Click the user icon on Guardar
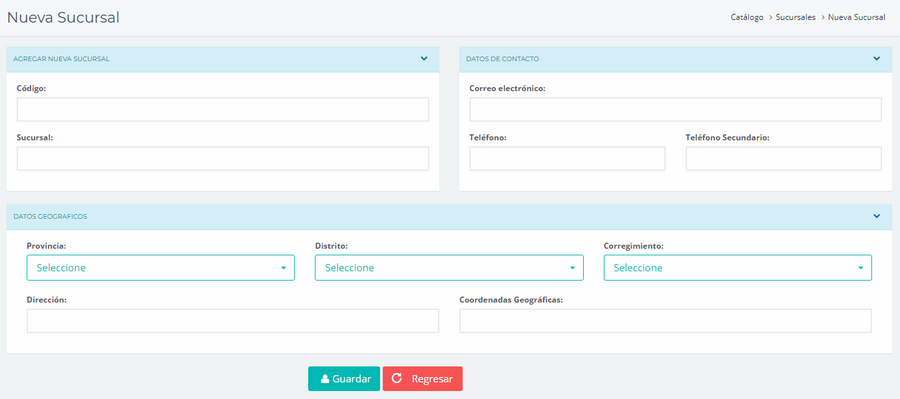The width and height of the screenshot is (900, 399). pos(325,379)
